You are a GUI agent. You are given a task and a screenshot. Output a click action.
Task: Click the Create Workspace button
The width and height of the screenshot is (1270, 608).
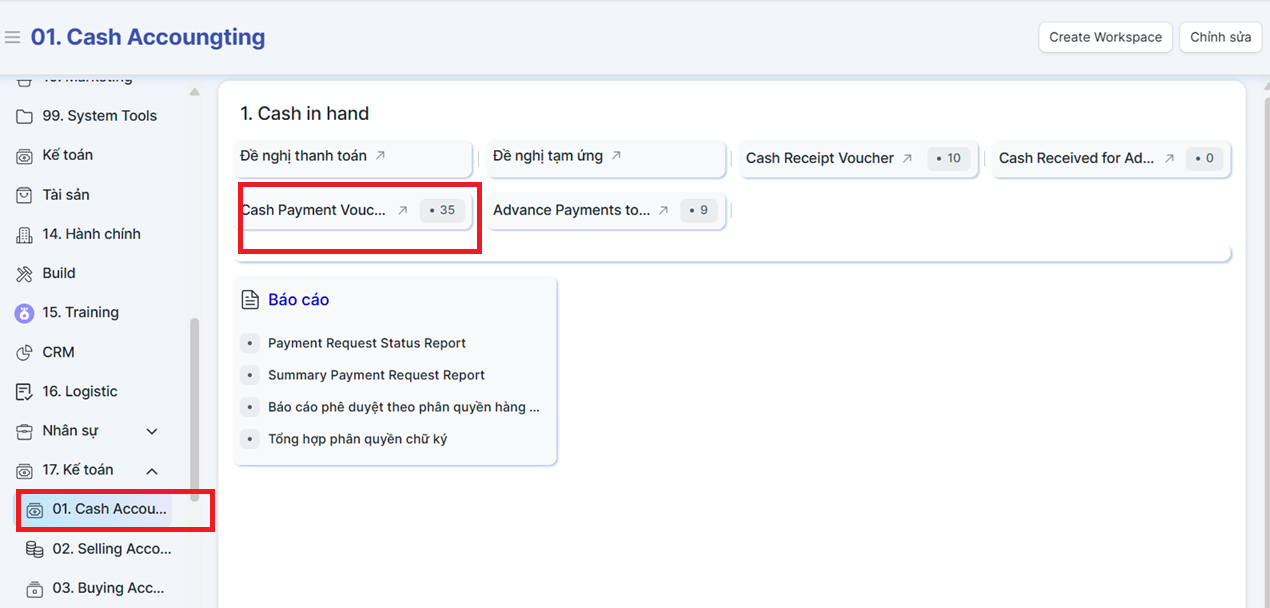coord(1105,37)
